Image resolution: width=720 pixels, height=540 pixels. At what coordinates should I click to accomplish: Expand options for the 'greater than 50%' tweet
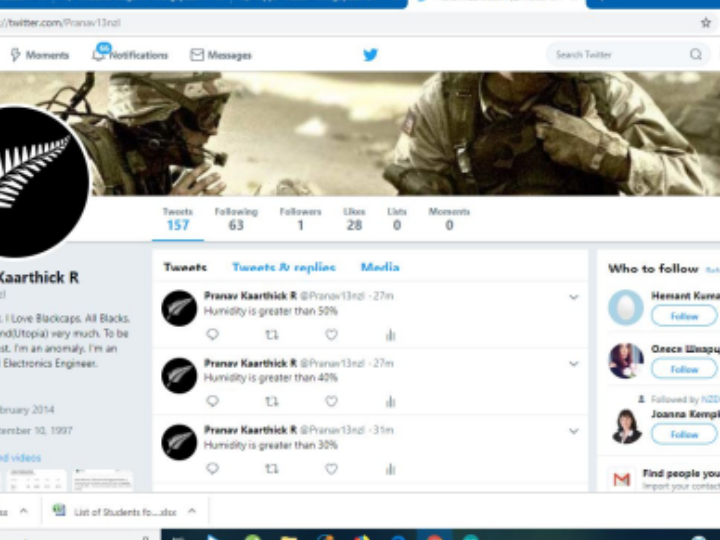tap(574, 297)
